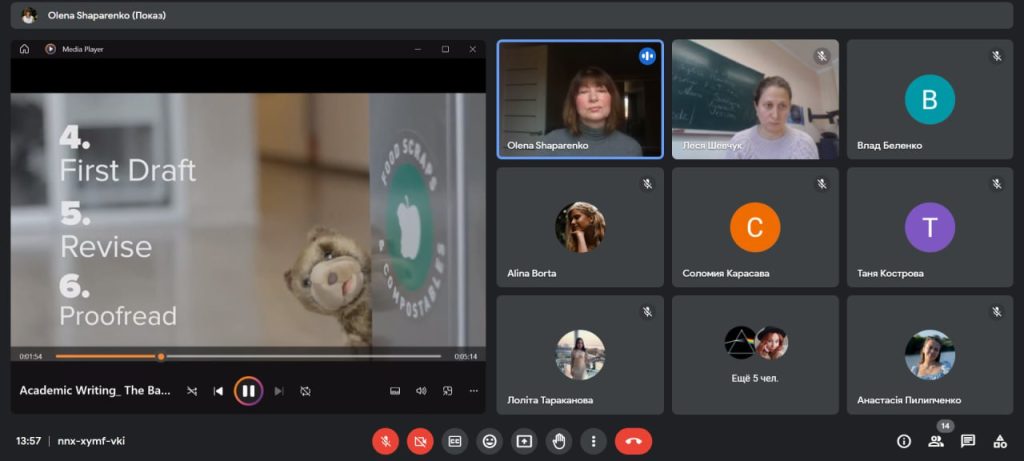Screen dimensions: 1024x461
Task: Skip to previous track in player
Action: (218, 391)
